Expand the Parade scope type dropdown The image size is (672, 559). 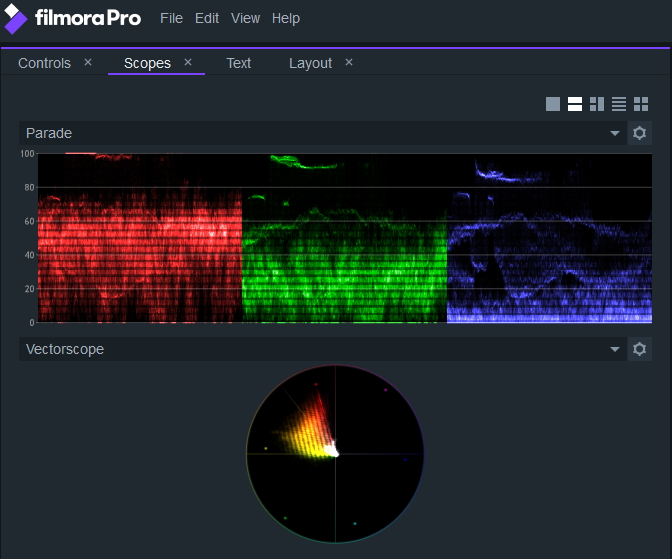coord(615,134)
